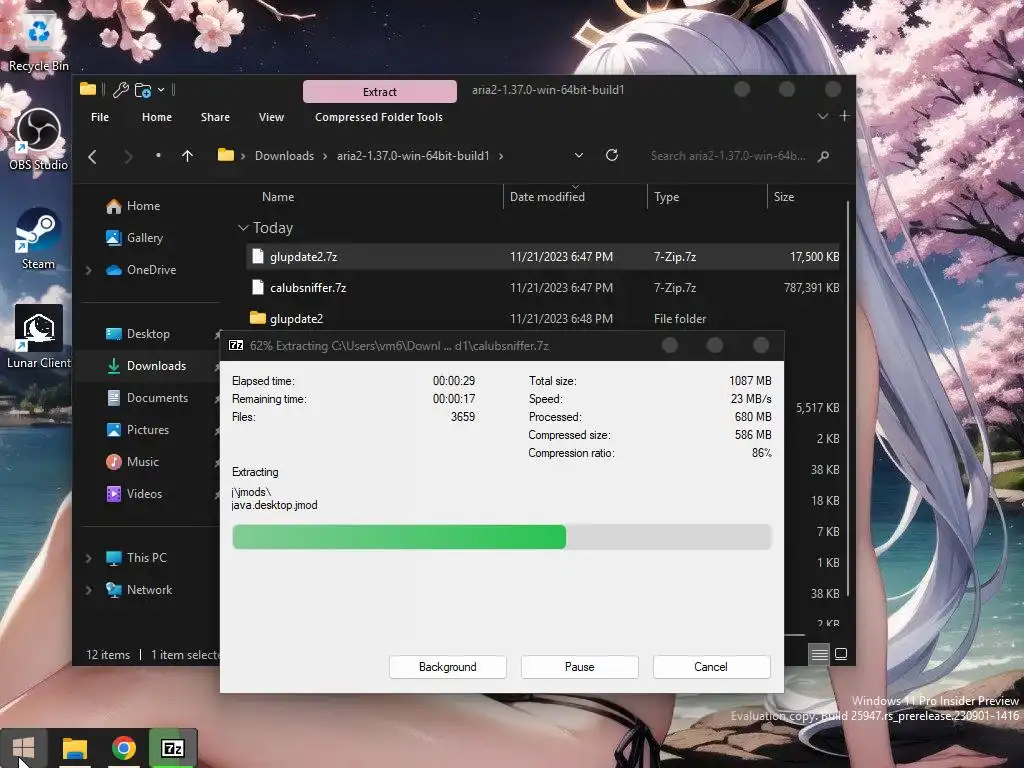Click the Properties wrench icon in title bar

[x=120, y=89]
